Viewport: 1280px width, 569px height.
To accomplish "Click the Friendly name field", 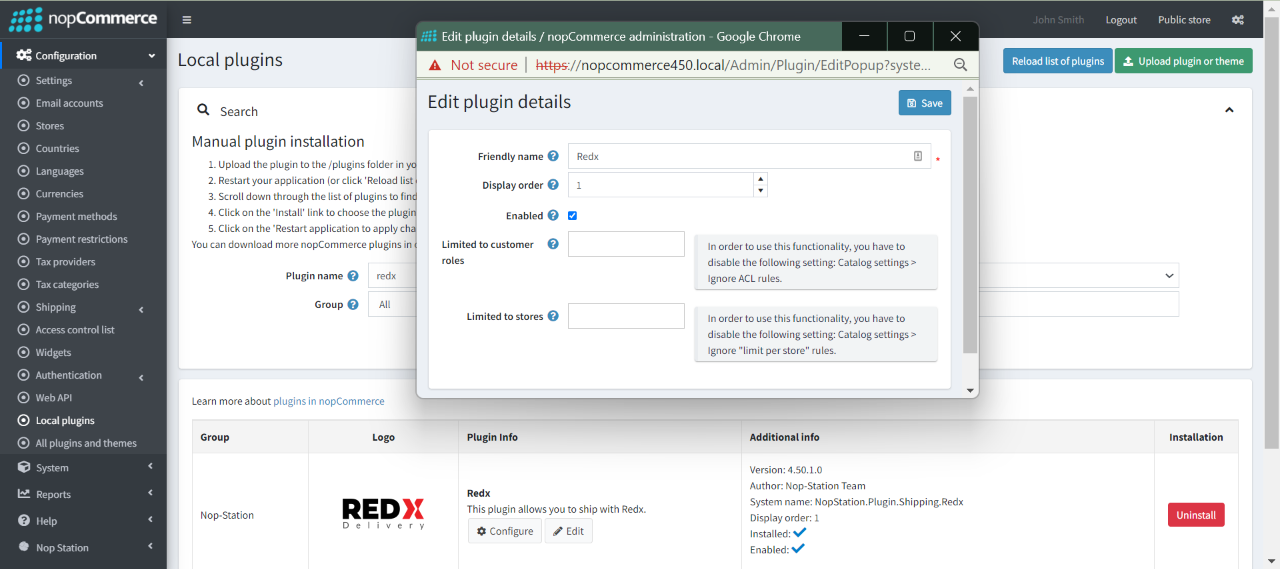I will [x=749, y=156].
